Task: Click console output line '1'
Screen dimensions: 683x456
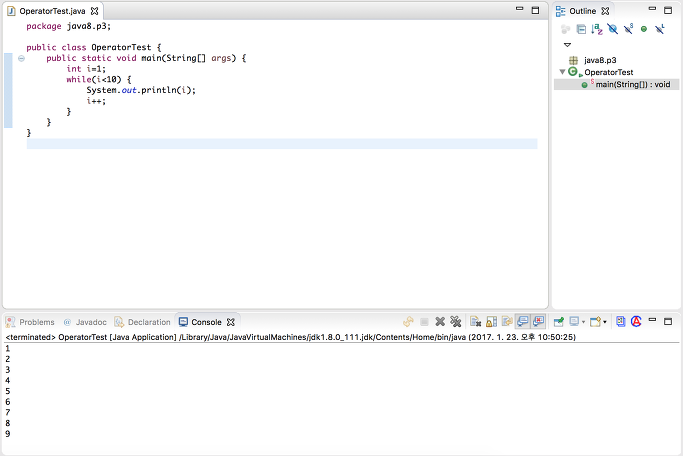Action: point(7,348)
